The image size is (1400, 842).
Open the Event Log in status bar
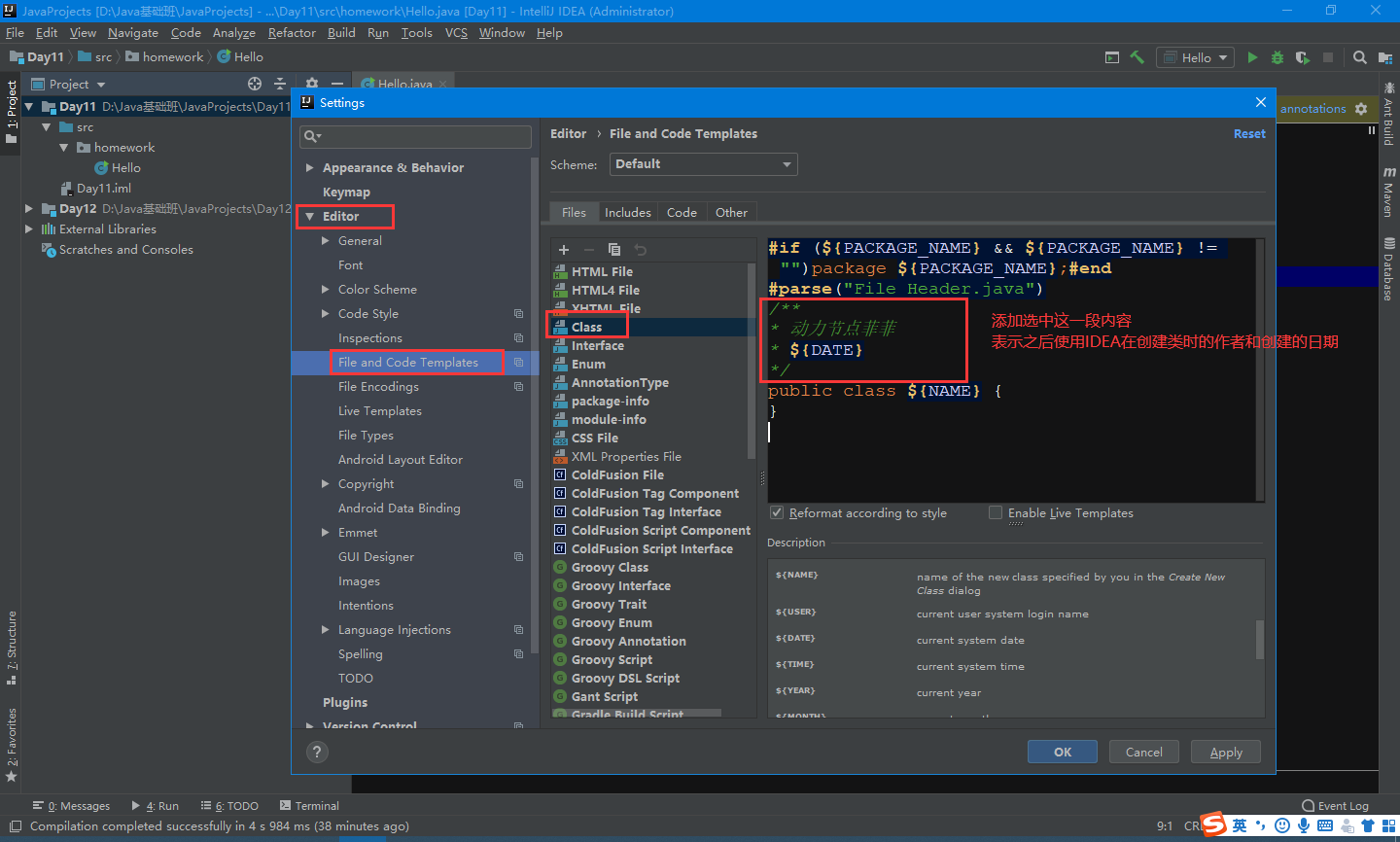[1335, 805]
